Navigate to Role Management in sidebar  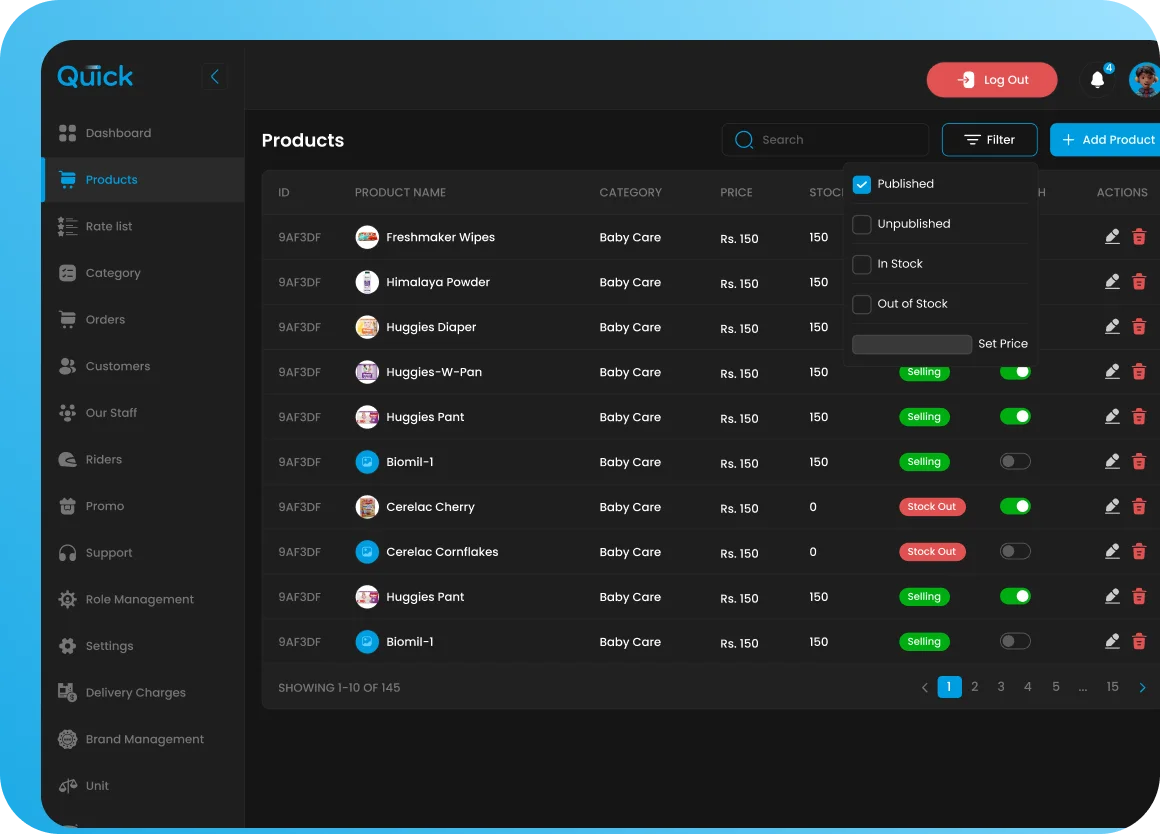click(139, 600)
